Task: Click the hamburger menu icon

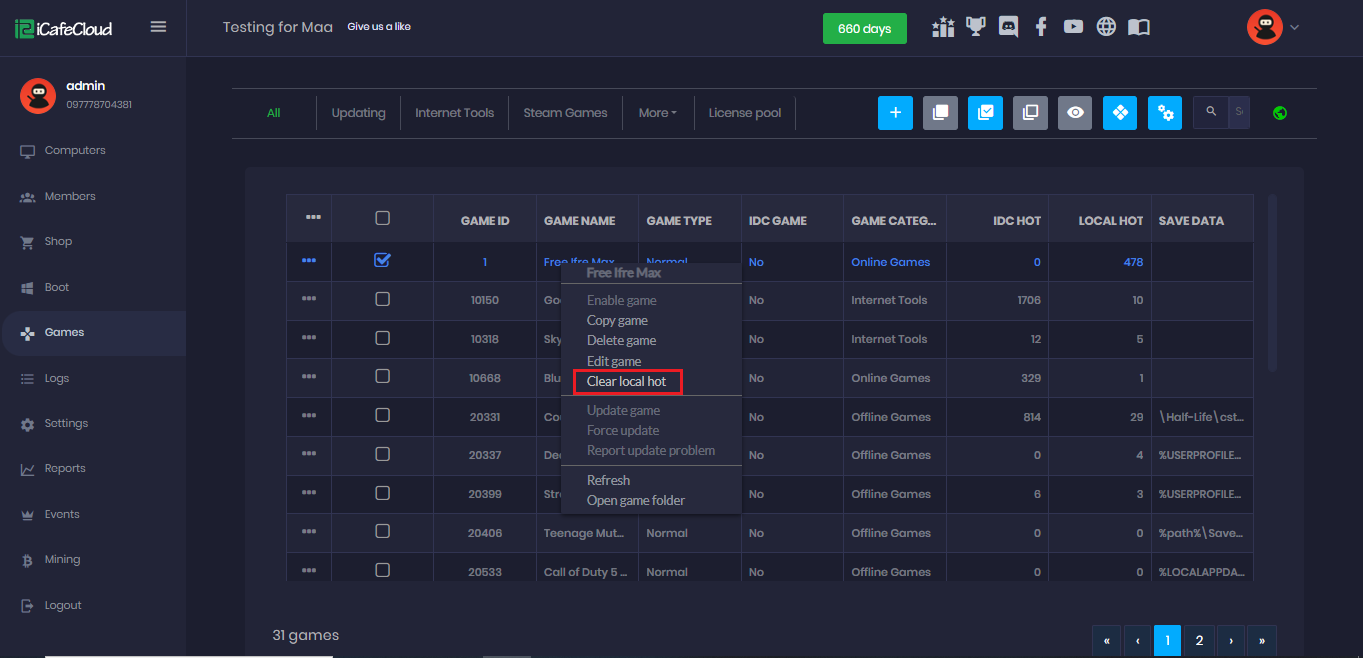Action: (158, 27)
